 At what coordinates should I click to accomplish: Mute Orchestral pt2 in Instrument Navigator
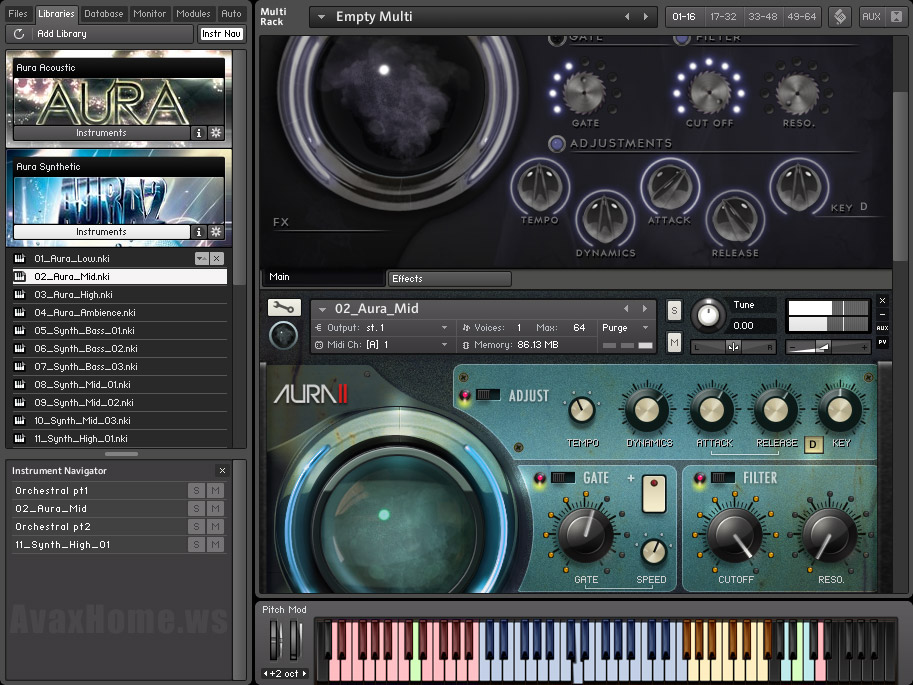click(x=215, y=527)
